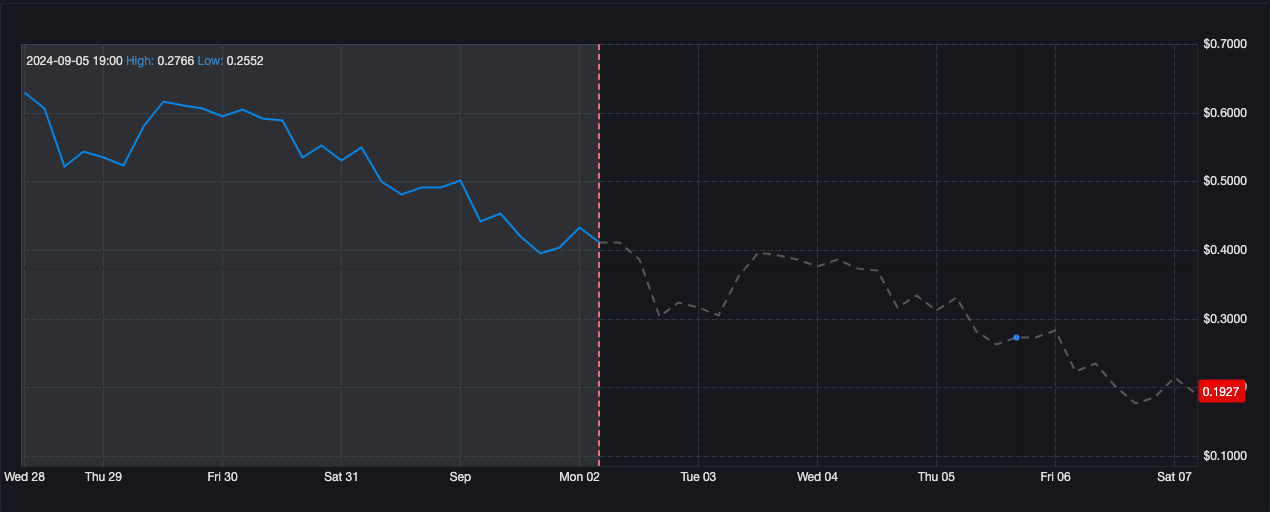Click the $0.7000 price axis label
The image size is (1270, 512).
point(1224,44)
